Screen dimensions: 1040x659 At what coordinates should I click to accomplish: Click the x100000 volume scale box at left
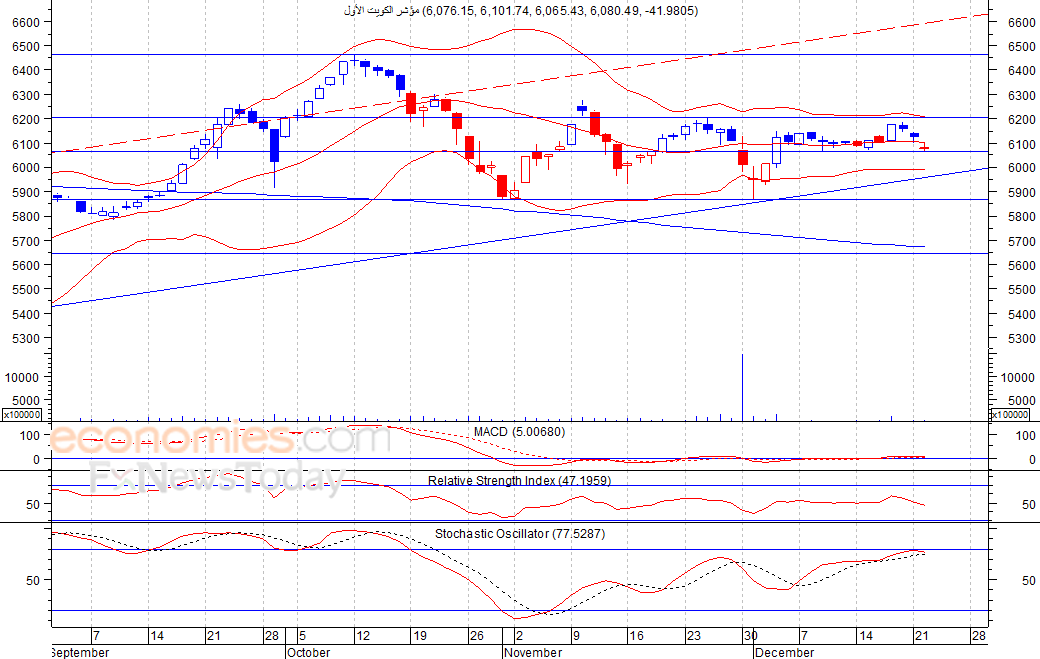(x=22, y=415)
